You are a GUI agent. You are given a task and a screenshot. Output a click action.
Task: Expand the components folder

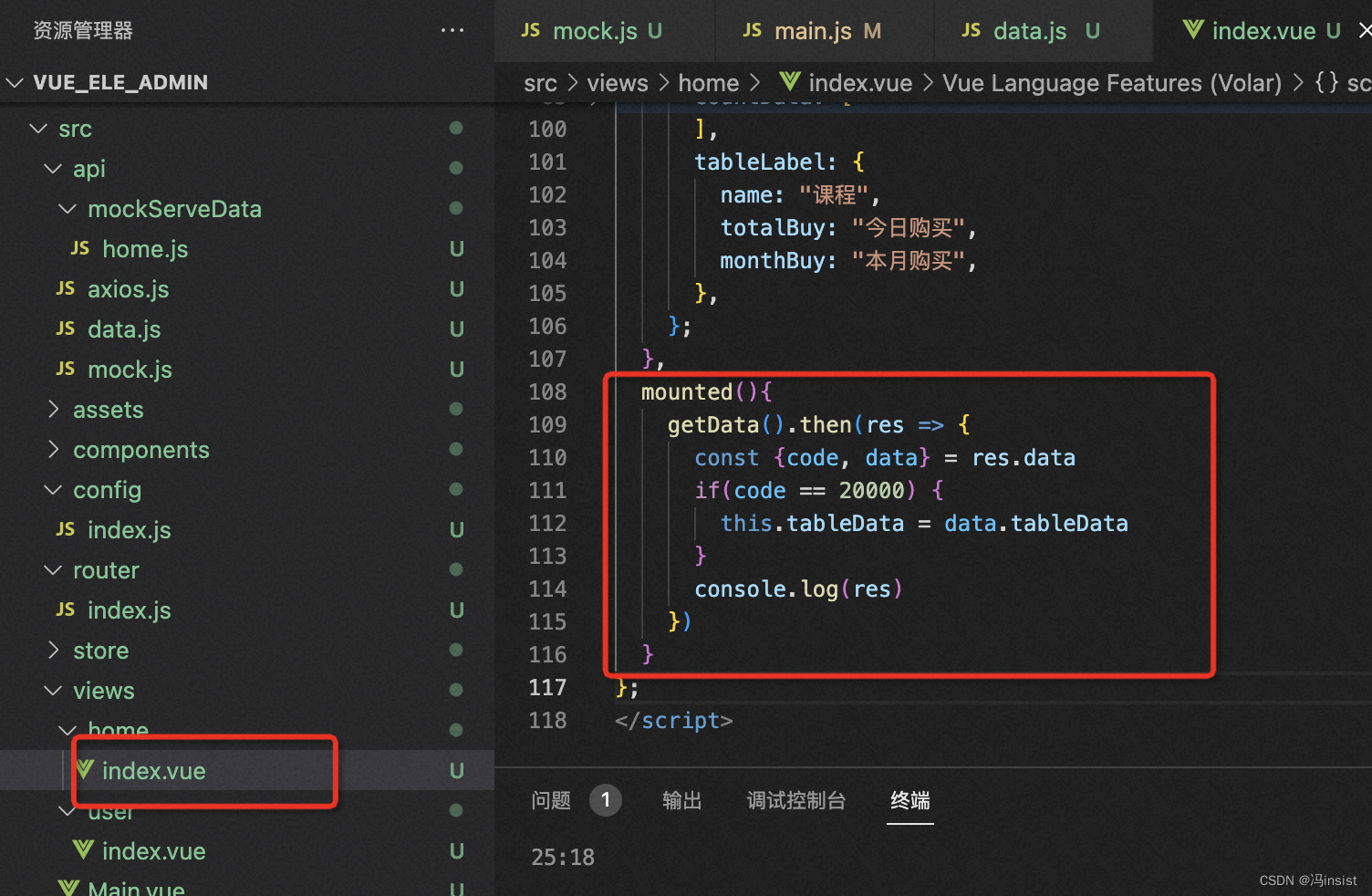(x=53, y=450)
